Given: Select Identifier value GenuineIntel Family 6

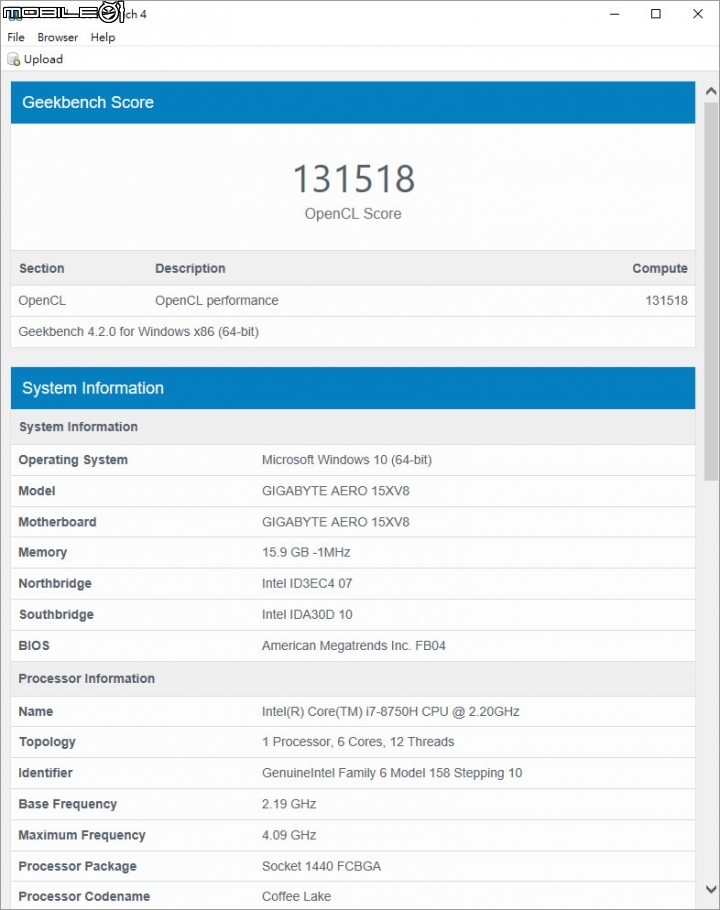Looking at the screenshot, I should pyautogui.click(x=392, y=773).
